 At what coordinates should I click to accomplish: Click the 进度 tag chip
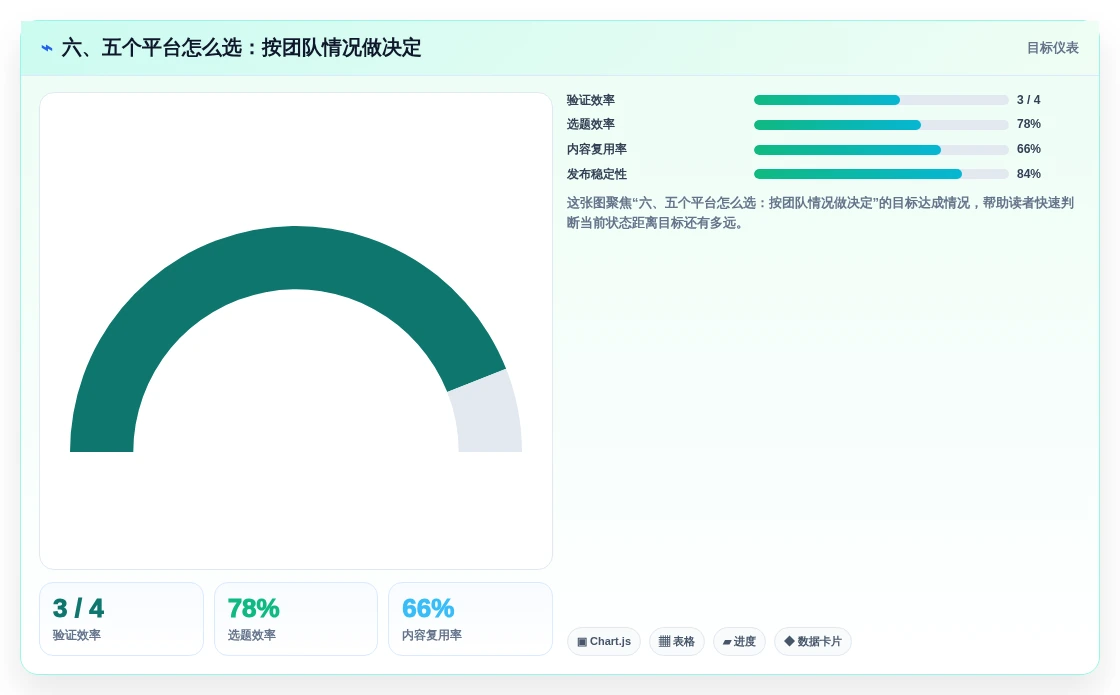(x=739, y=641)
